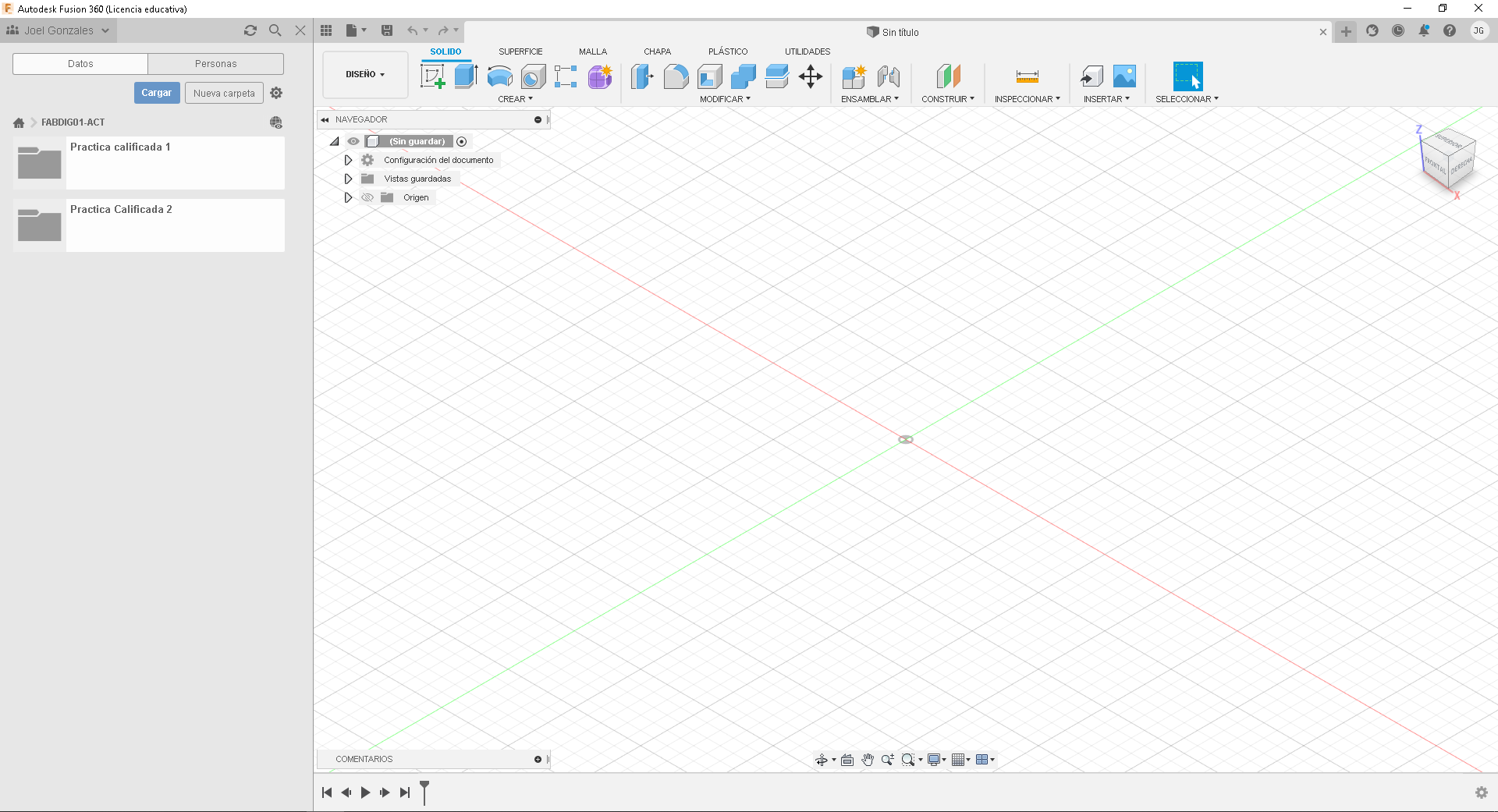Screen dimensions: 1498x812
Task: Search in the data panel
Action: 275,30
